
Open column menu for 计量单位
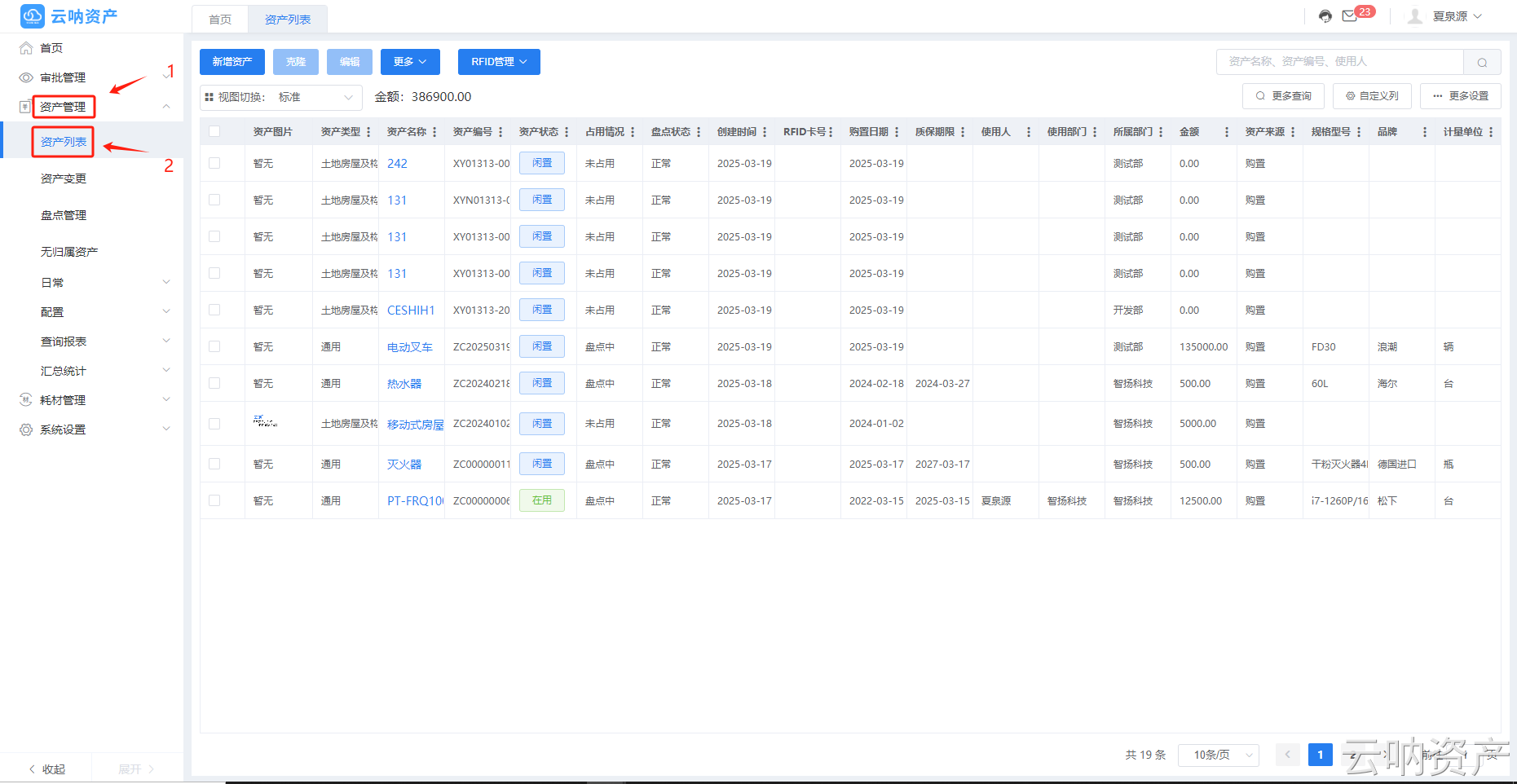pyautogui.click(x=1491, y=132)
